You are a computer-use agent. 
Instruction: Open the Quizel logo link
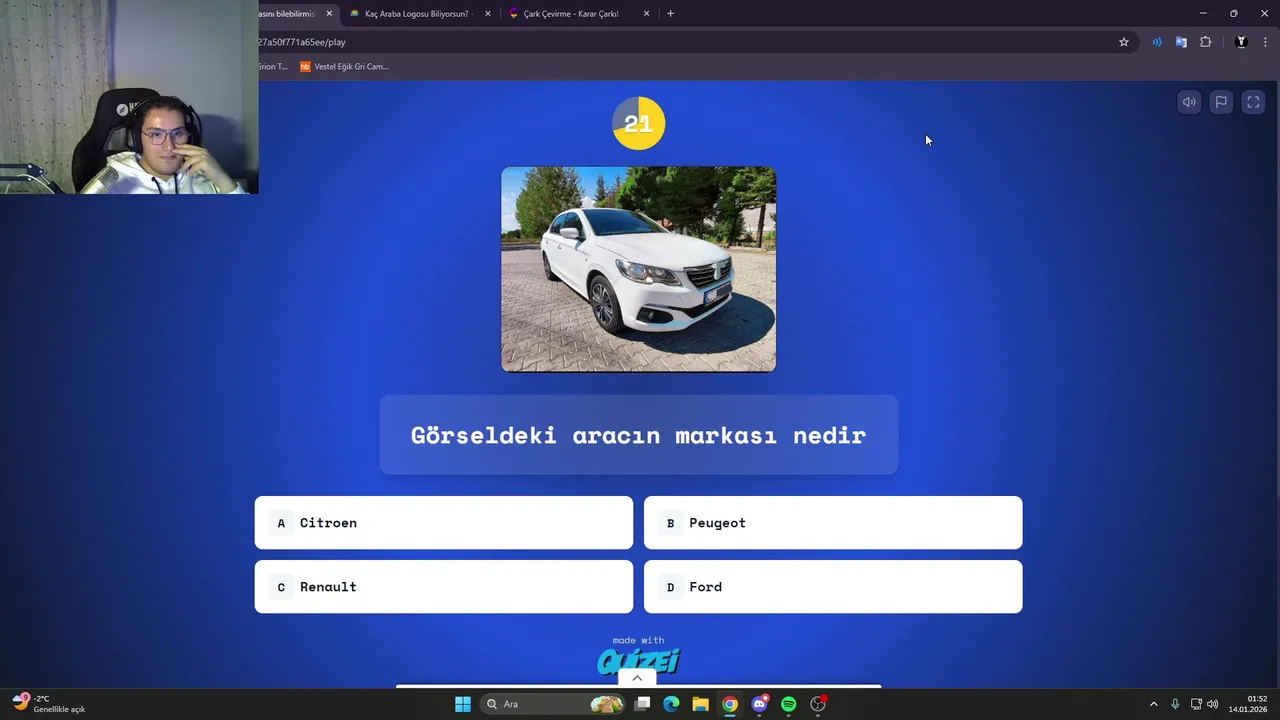point(638,661)
